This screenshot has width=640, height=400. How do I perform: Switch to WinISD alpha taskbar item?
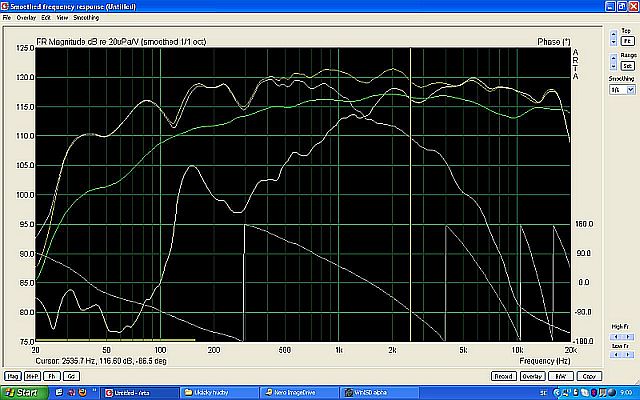click(379, 393)
